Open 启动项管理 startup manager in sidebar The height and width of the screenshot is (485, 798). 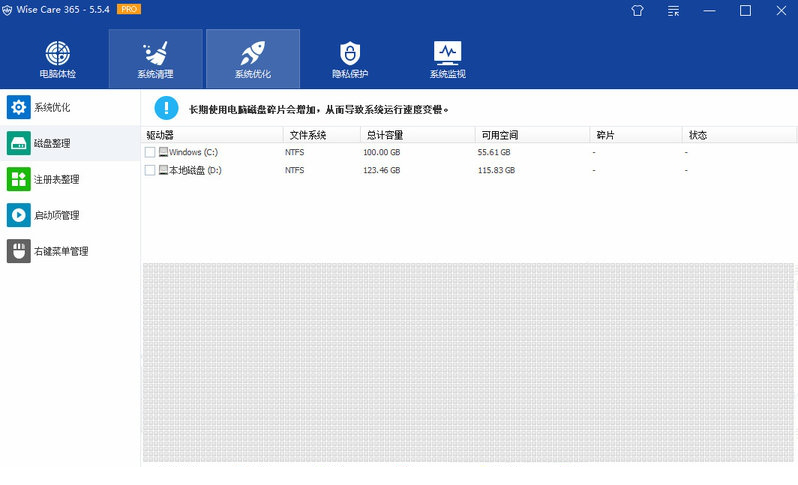(70, 215)
